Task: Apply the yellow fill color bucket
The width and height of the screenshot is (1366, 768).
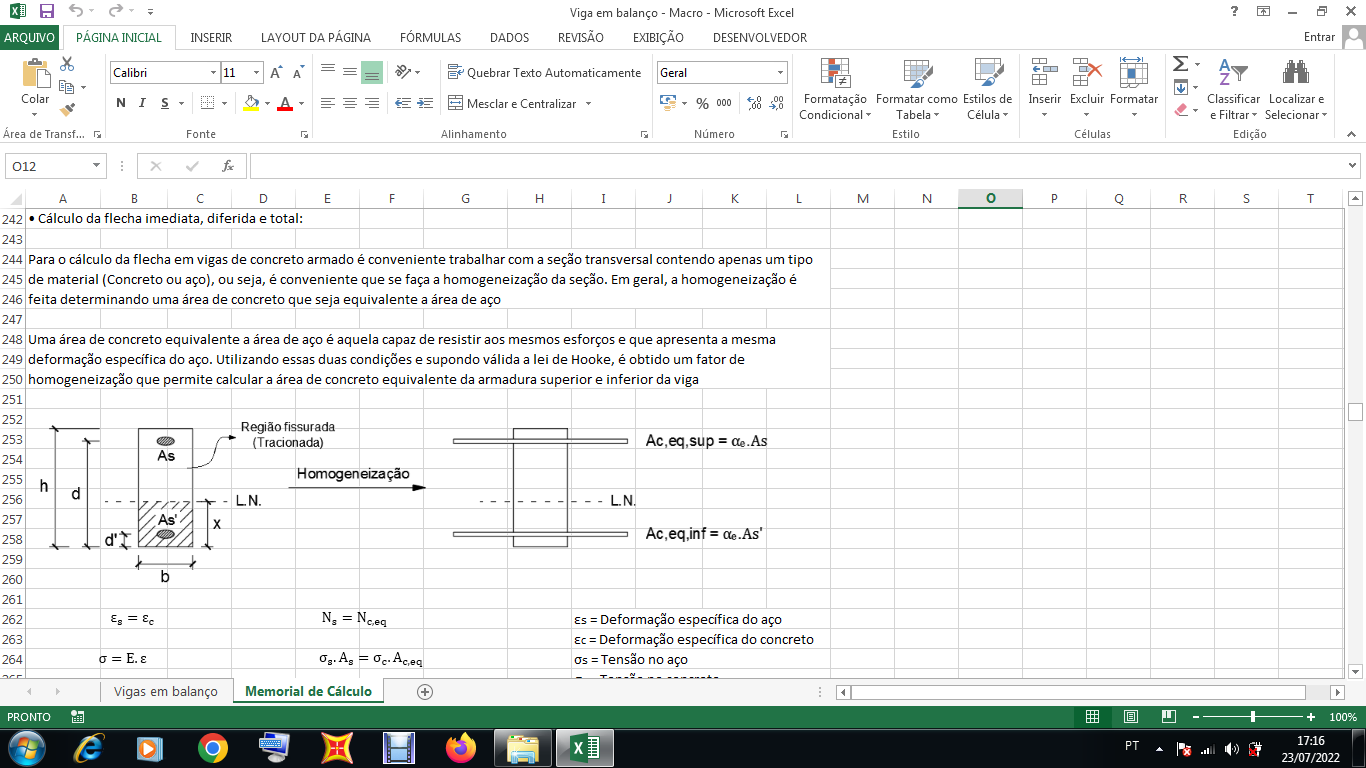Action: pos(251,103)
